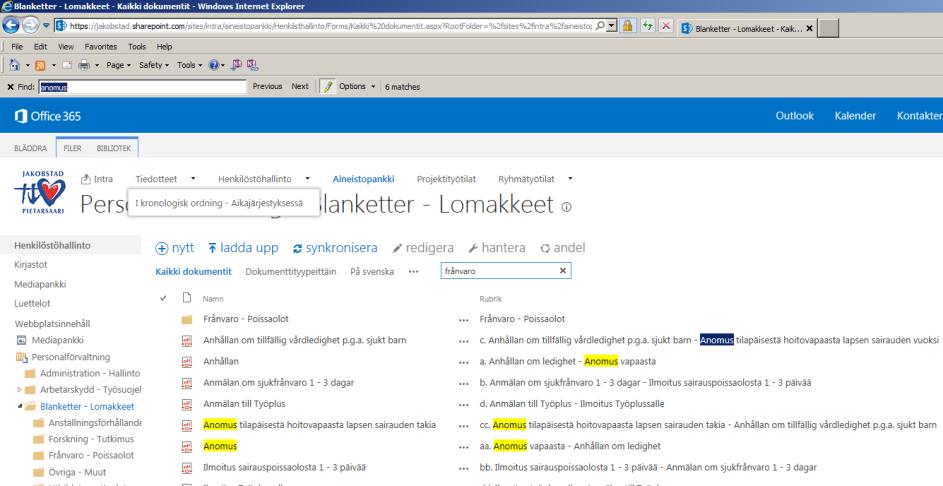Switch to the BLÄDDRA ribbon tab

click(x=30, y=148)
